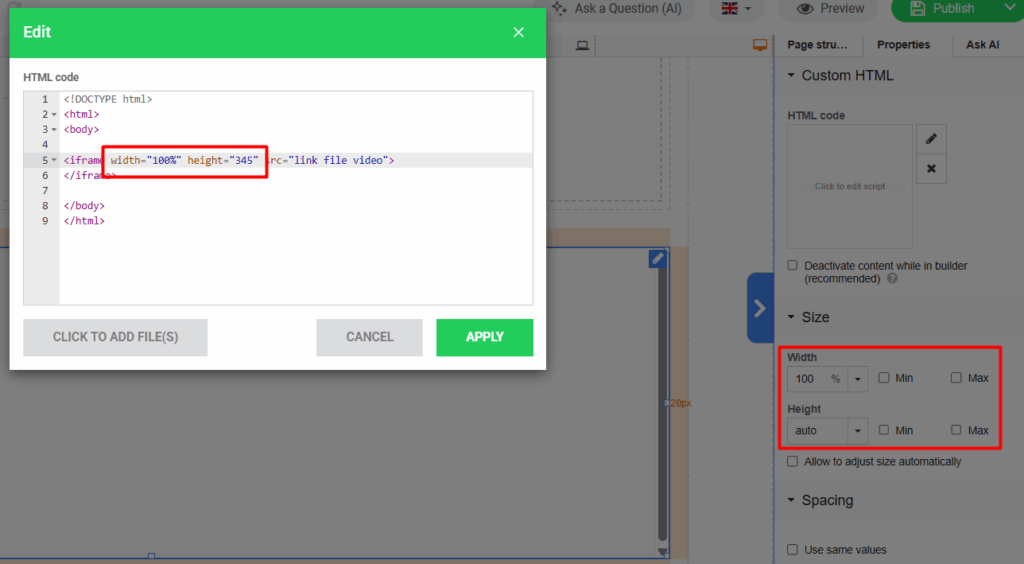This screenshot has width=1024, height=564.
Task: Collapse the Spacing section
Action: pos(791,500)
